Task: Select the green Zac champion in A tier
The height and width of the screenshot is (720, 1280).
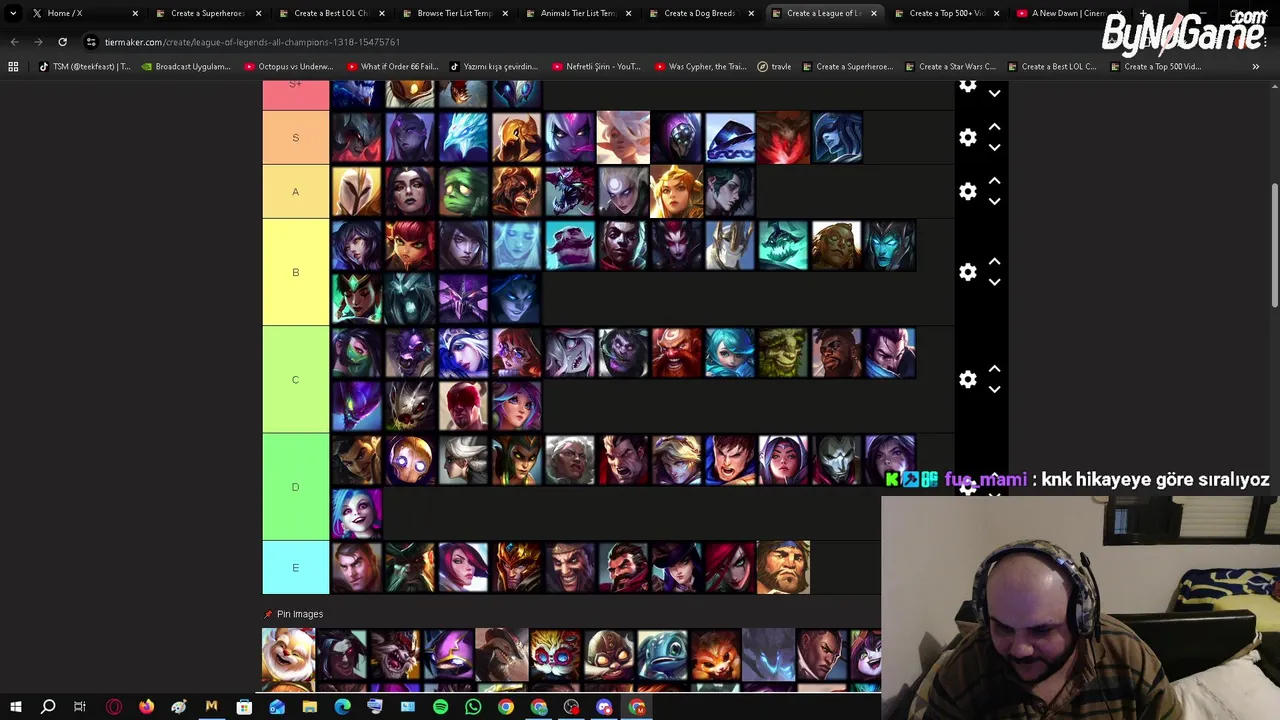Action: (x=463, y=192)
